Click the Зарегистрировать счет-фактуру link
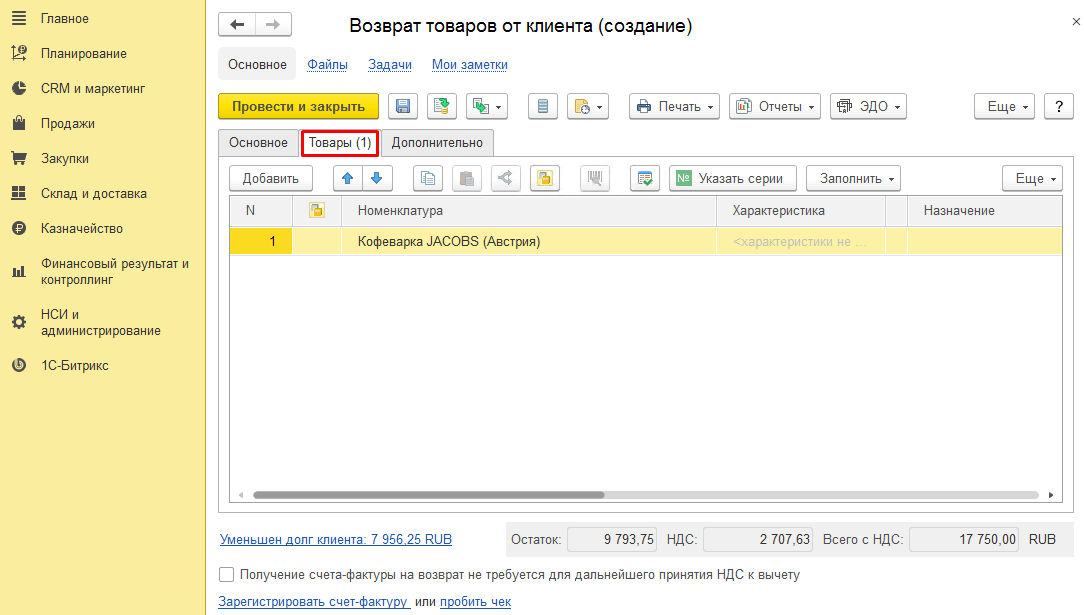 coord(313,602)
